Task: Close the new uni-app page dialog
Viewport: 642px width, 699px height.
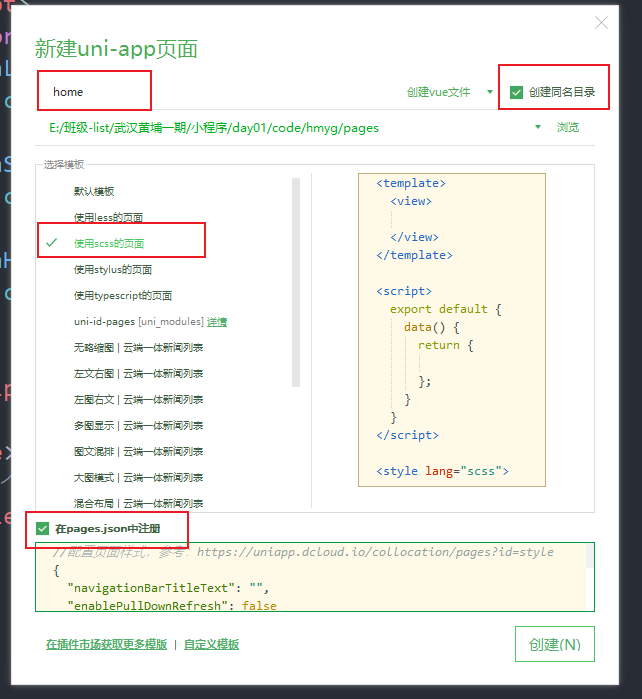Action: (x=601, y=23)
